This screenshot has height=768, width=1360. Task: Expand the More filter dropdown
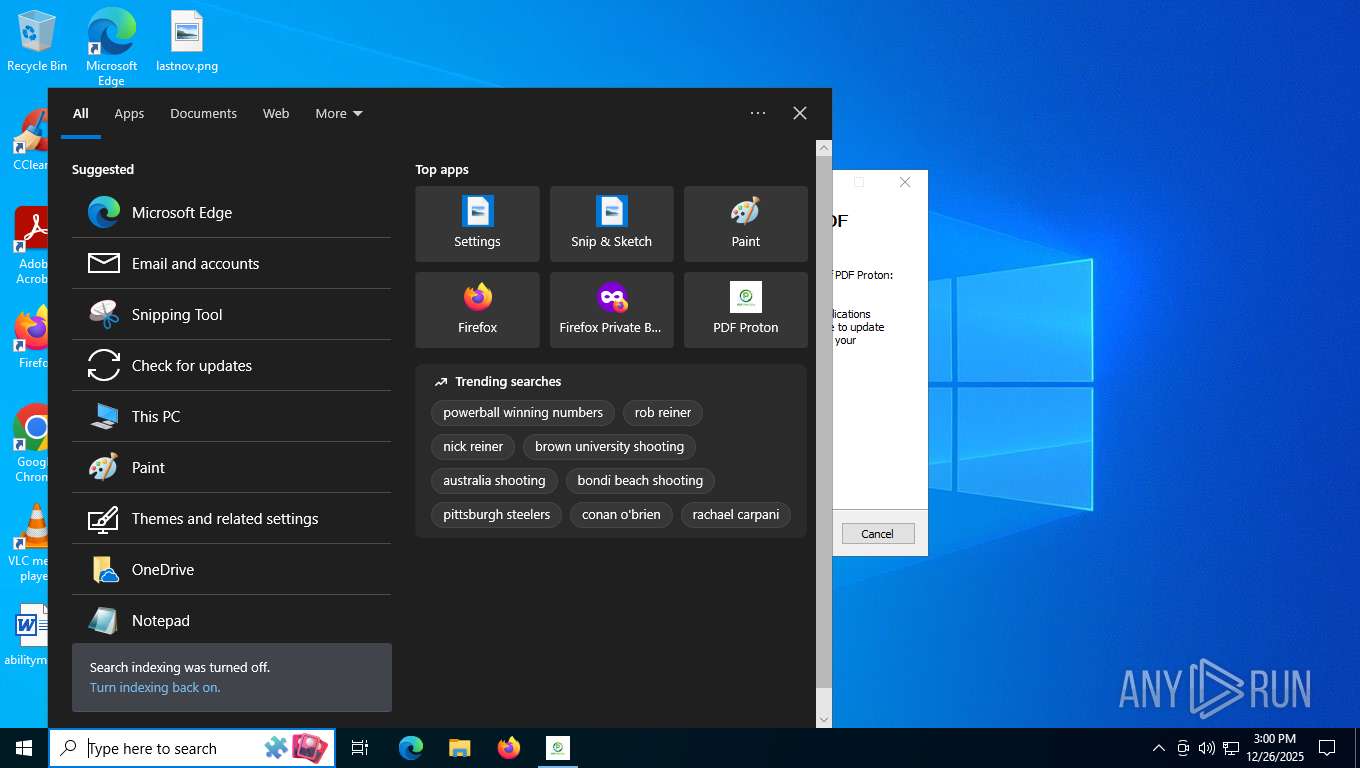tap(339, 113)
